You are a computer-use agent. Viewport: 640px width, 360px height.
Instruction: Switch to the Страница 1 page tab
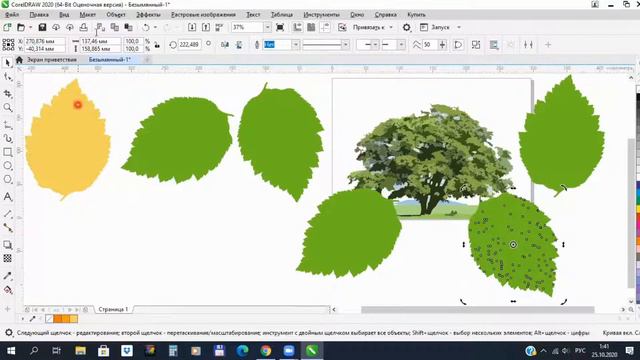coord(113,309)
